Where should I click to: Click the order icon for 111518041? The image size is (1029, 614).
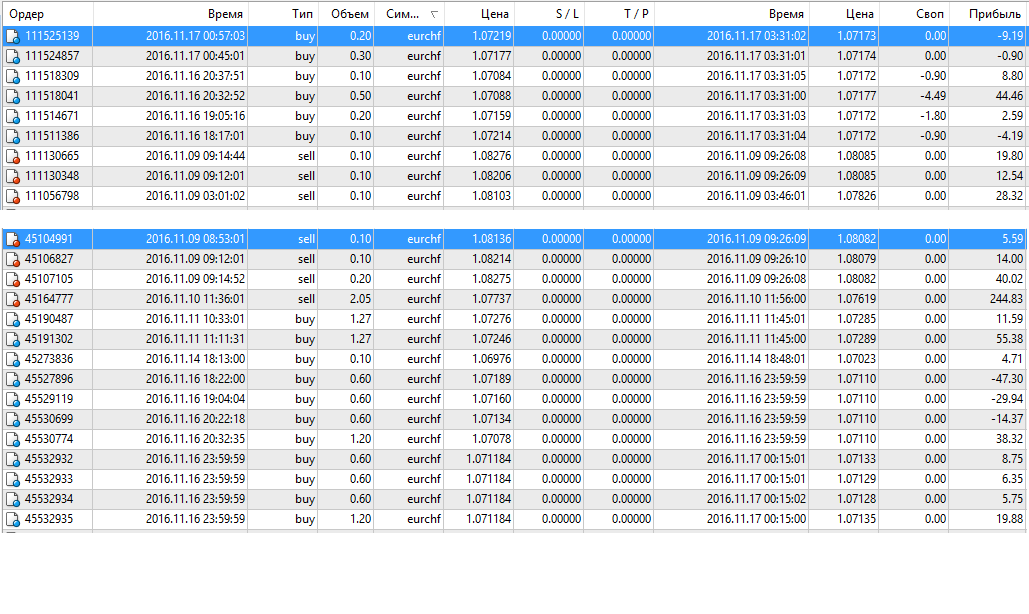point(12,96)
